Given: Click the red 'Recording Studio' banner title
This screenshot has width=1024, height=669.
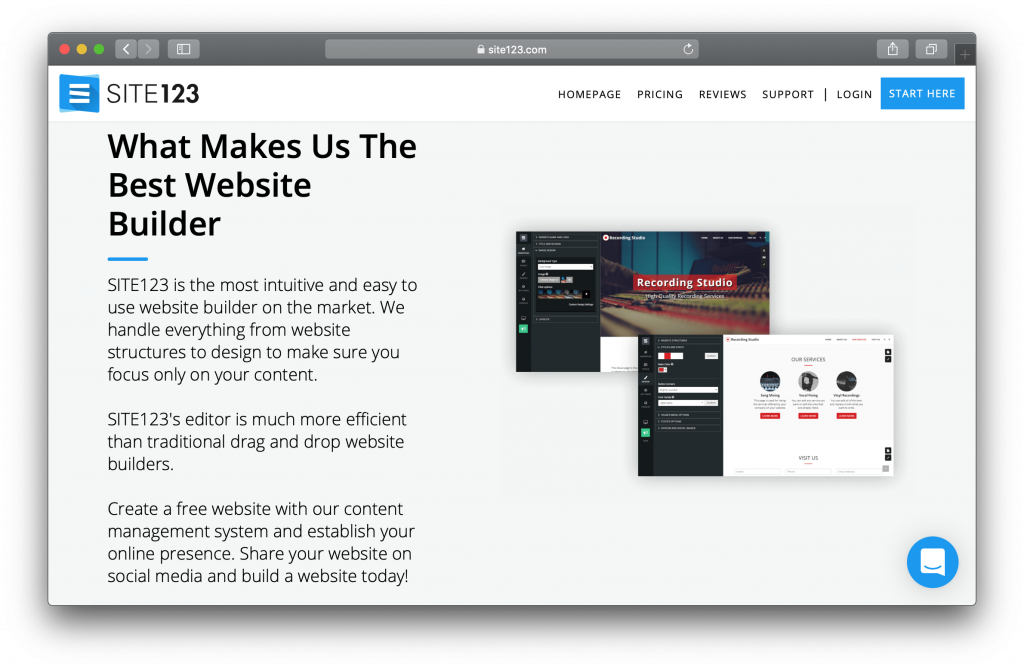Looking at the screenshot, I should pos(684,282).
